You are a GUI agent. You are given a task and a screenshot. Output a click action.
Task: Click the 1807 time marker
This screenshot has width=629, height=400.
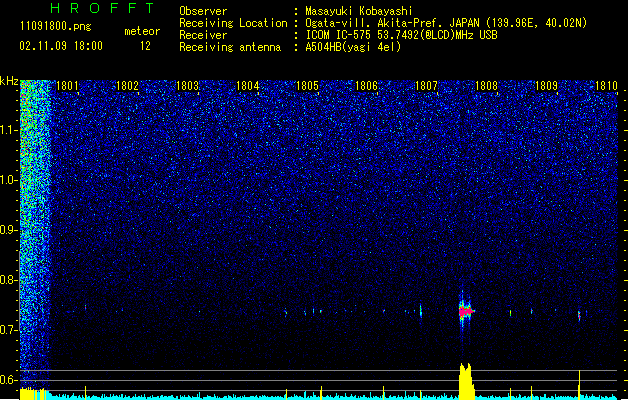[x=426, y=86]
